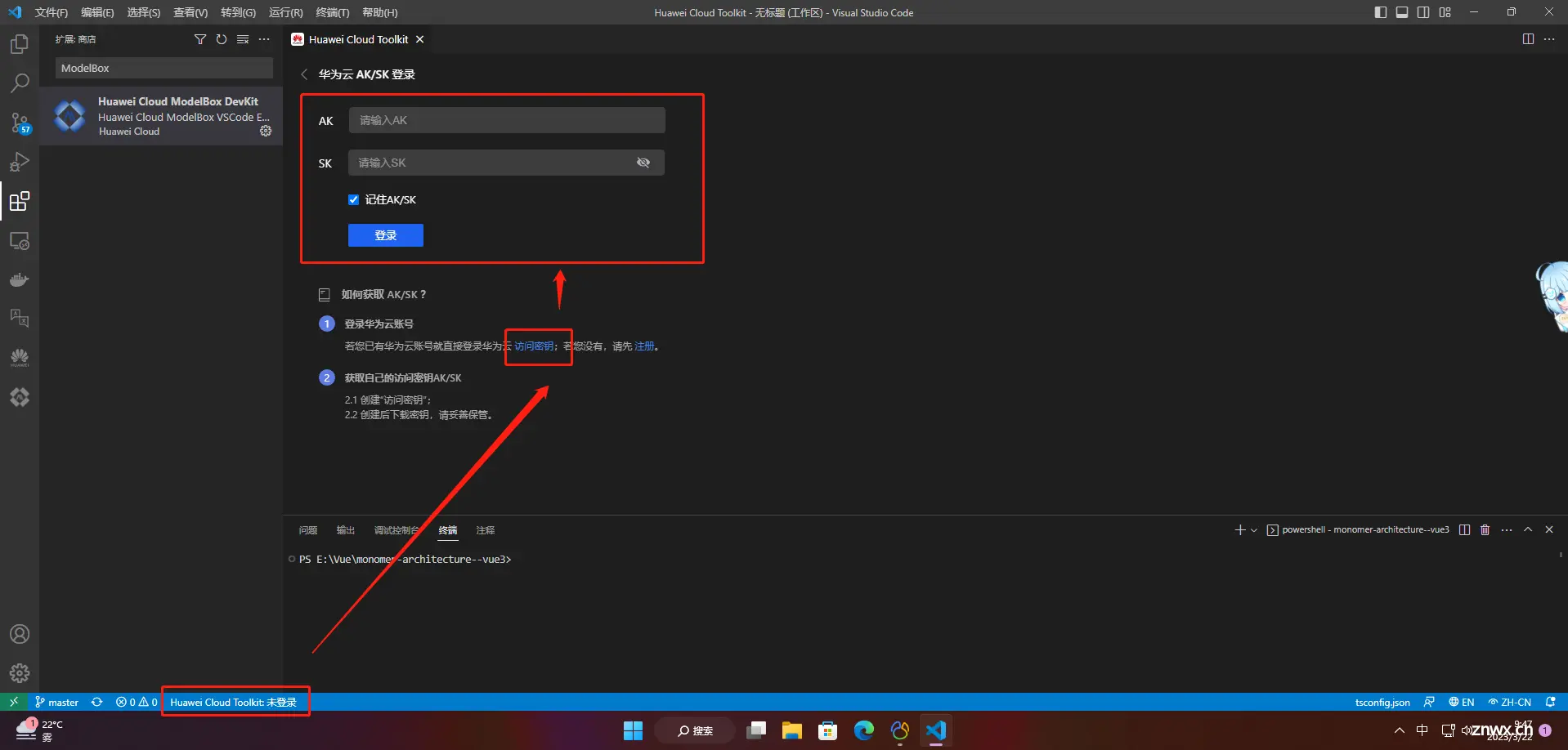Customize layout icon in title bar
Image resolution: width=1568 pixels, height=750 pixels.
click(x=1445, y=12)
